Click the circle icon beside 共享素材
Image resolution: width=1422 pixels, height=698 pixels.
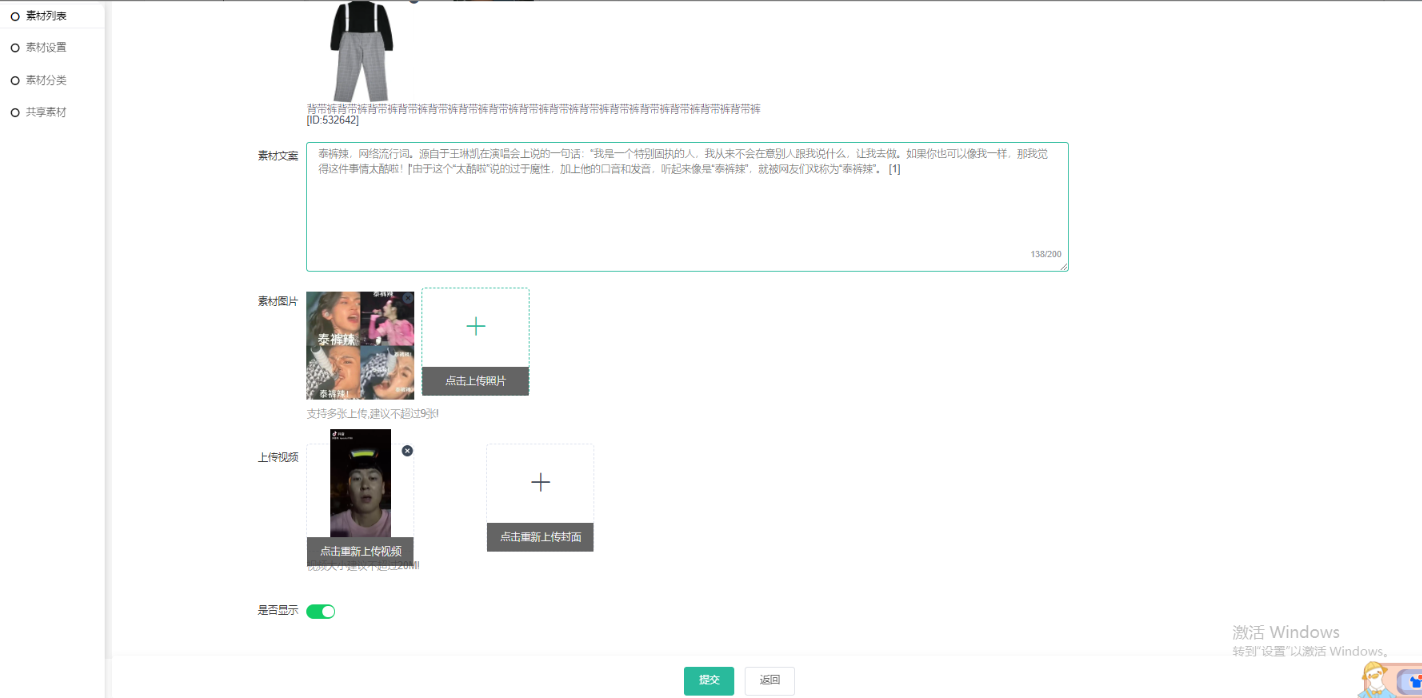tap(15, 113)
